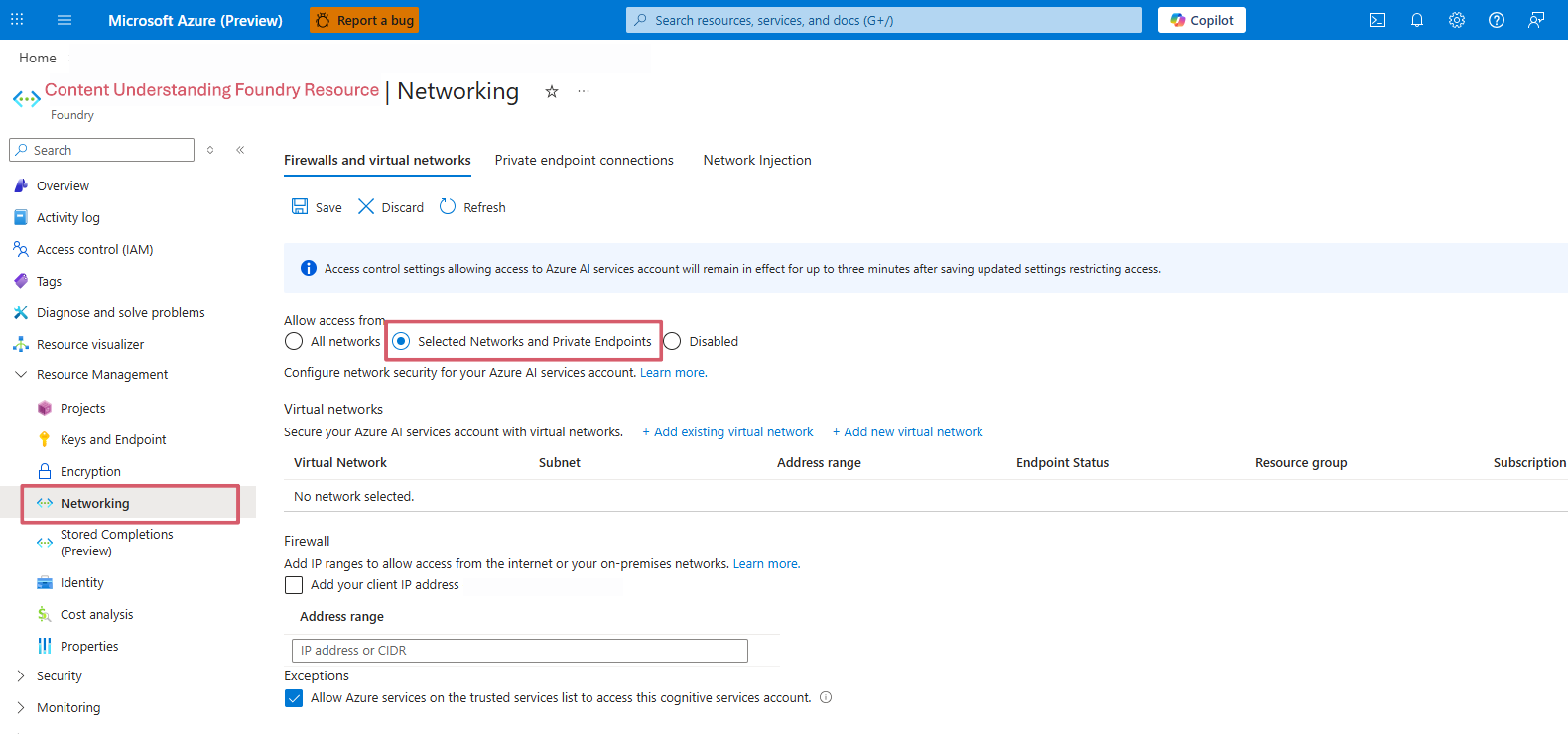This screenshot has height=734, width=1568.
Task: Open the hamburger portal menu
Action: pos(65,20)
